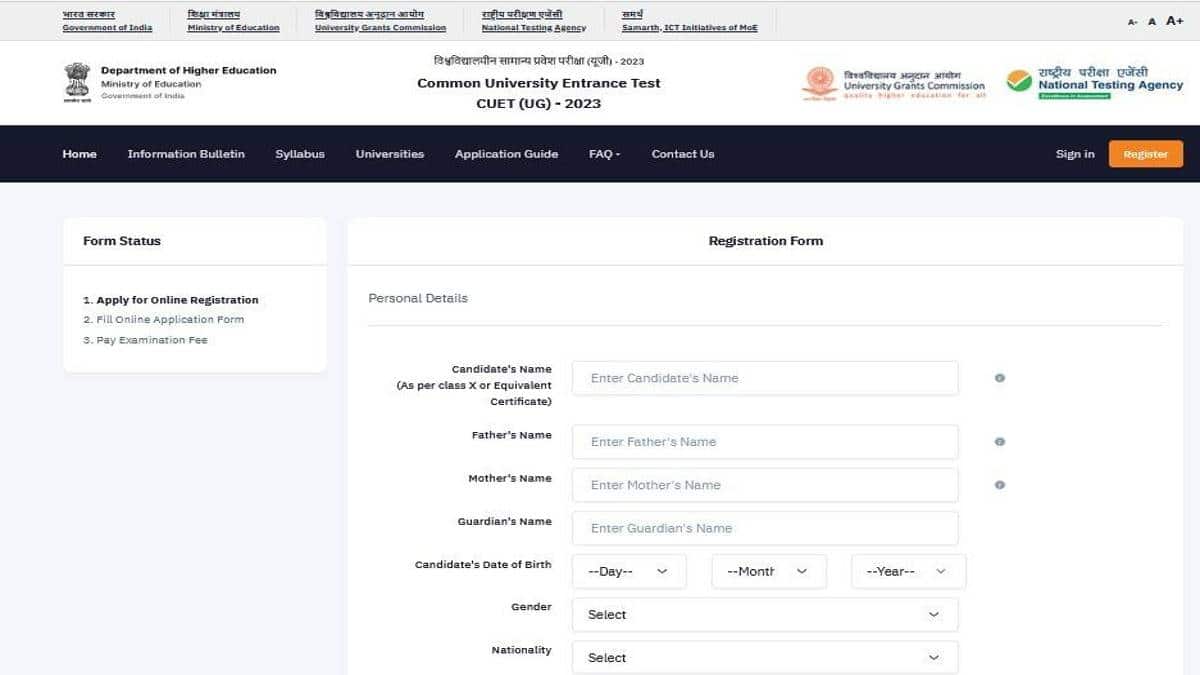Click the info icon beside Father's Name
The image size is (1200, 675).
(999, 441)
